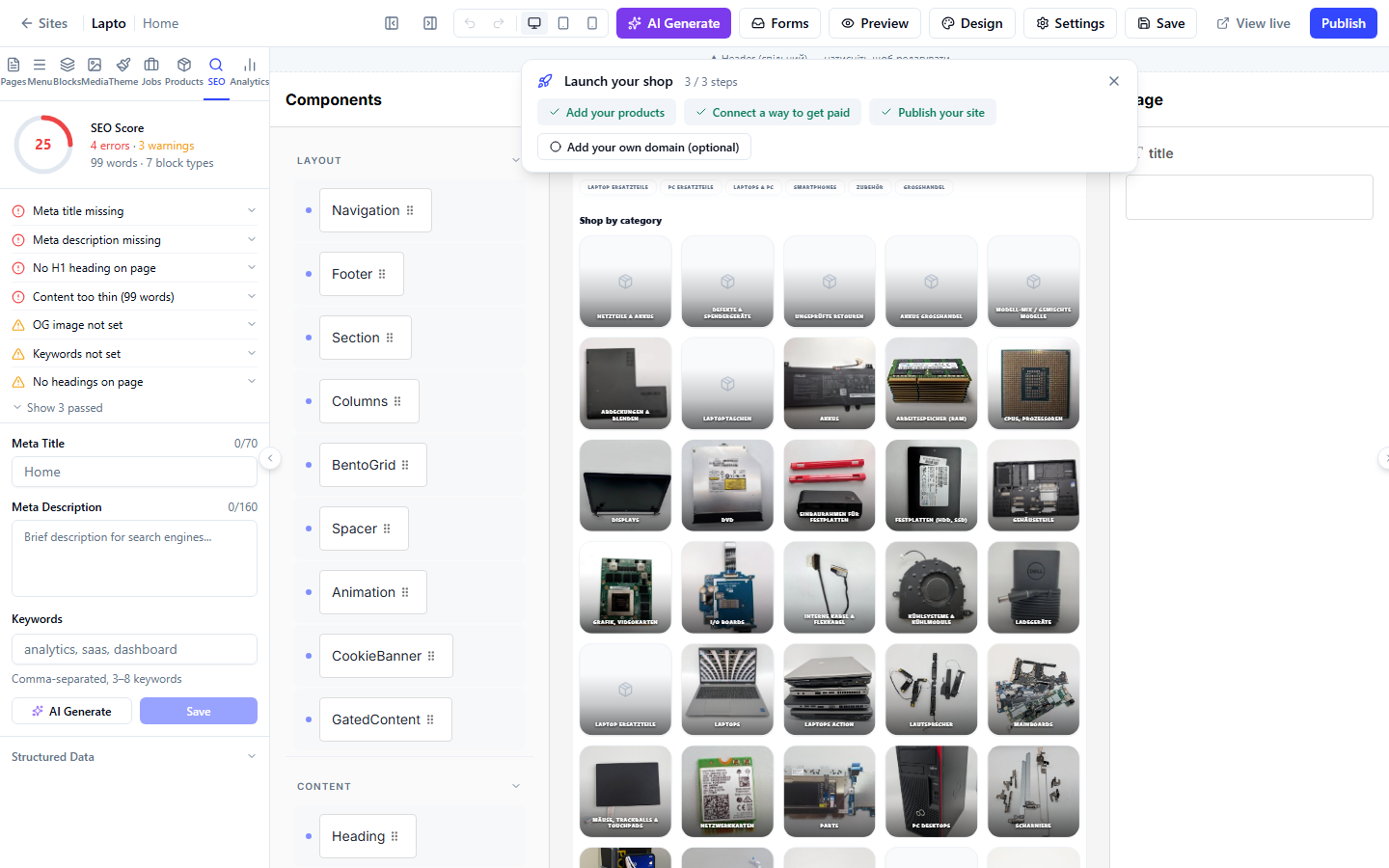This screenshot has height=868, width=1389.
Task: Open the Jobs sidebar tab
Action: [151, 71]
